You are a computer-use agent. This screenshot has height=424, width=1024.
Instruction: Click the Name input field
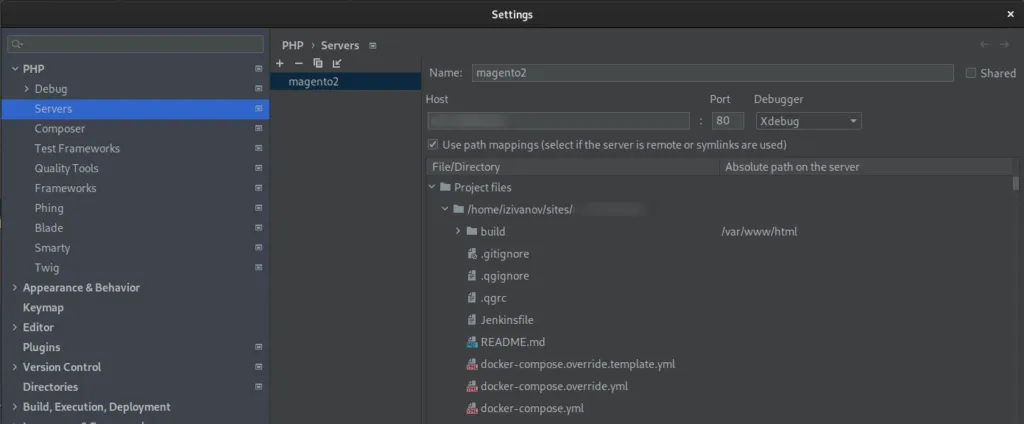point(712,73)
